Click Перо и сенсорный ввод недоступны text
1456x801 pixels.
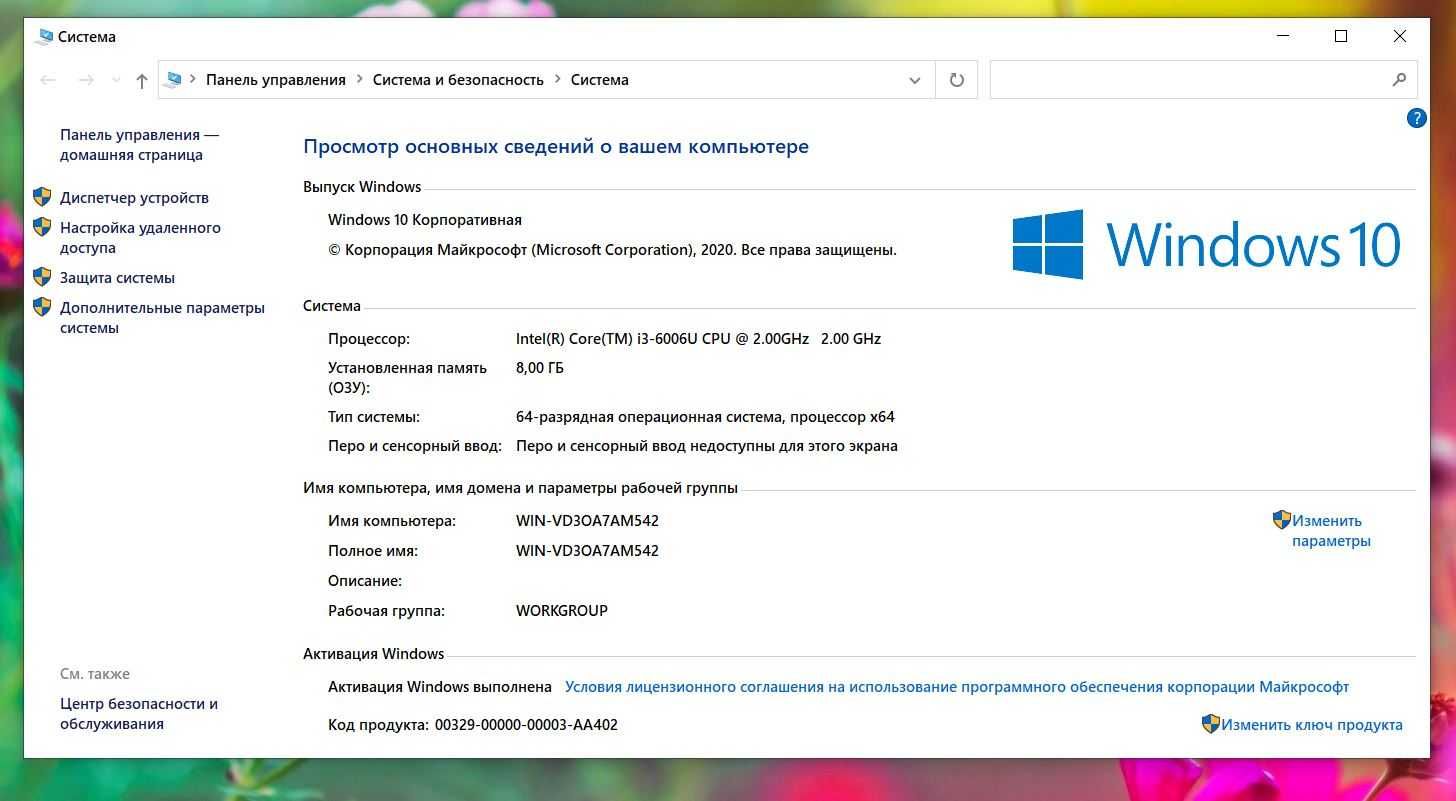click(707, 446)
